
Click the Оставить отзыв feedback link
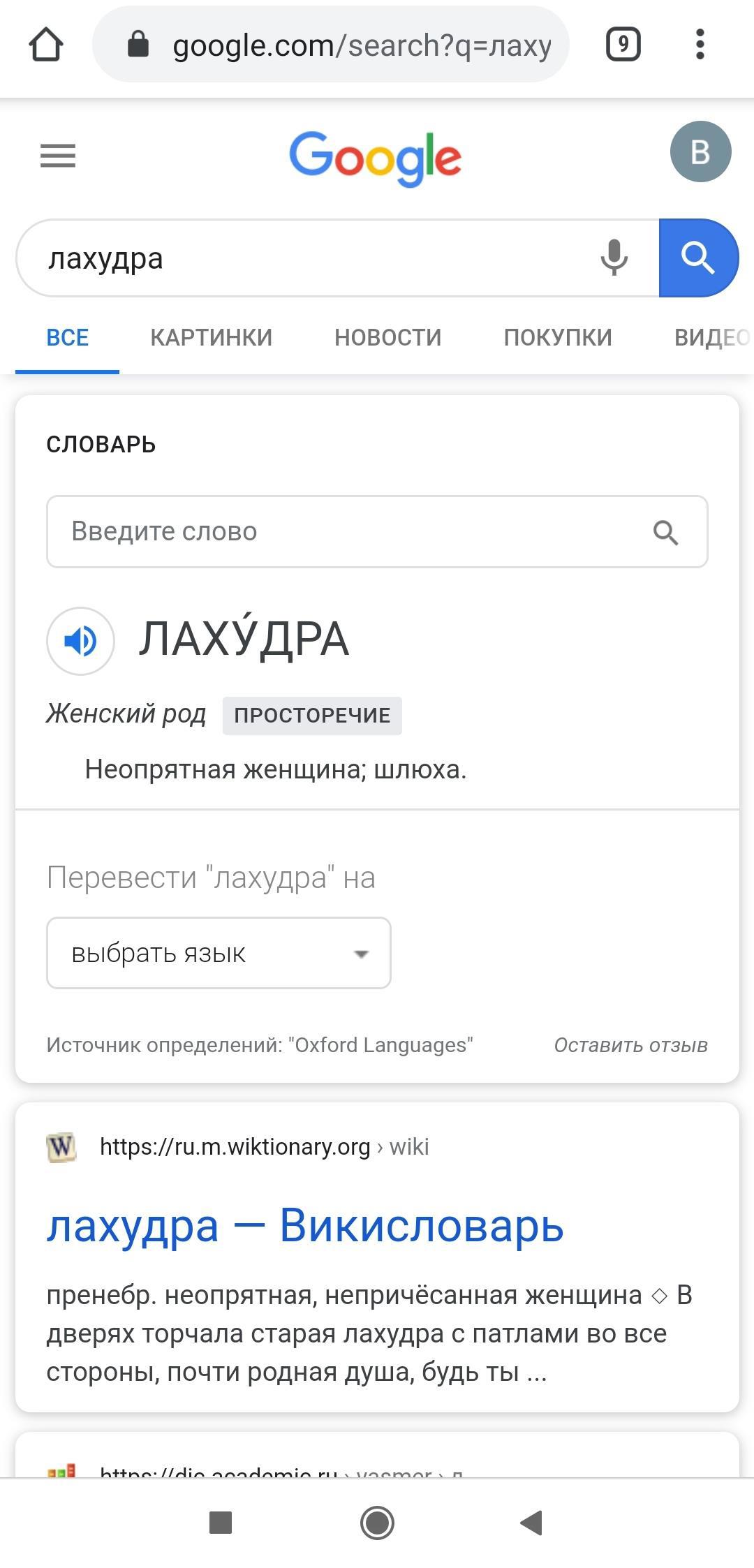click(630, 1045)
